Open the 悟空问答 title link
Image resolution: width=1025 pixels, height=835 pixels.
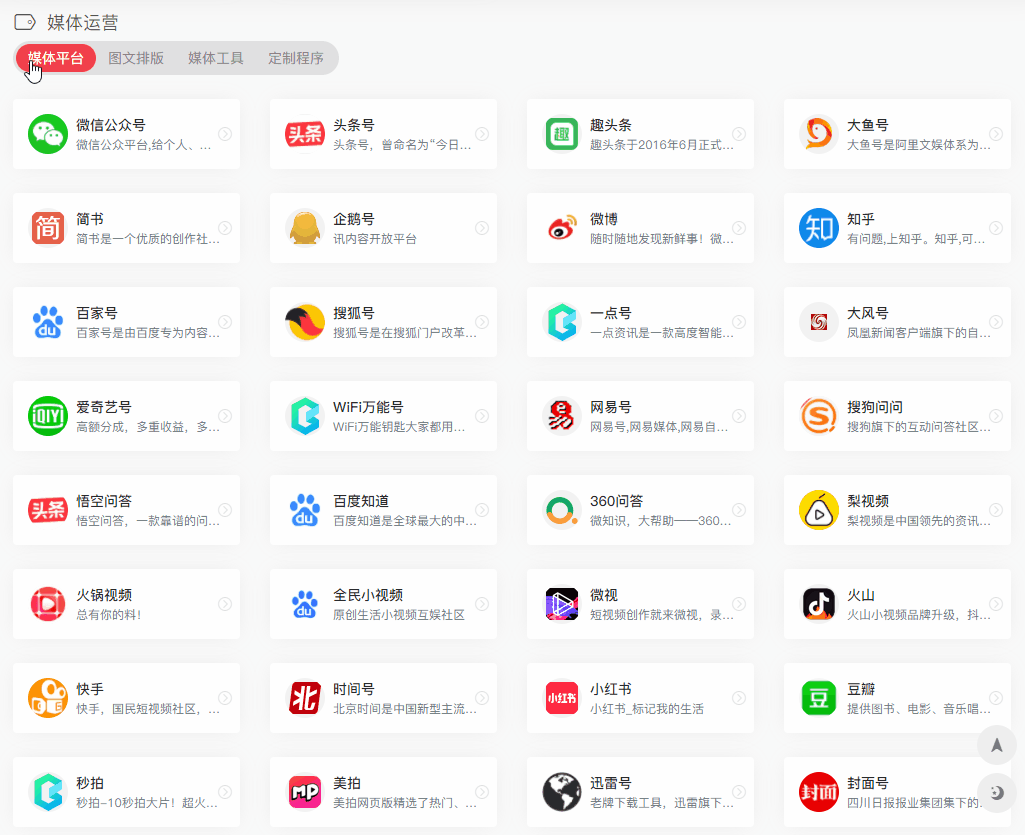coord(104,501)
